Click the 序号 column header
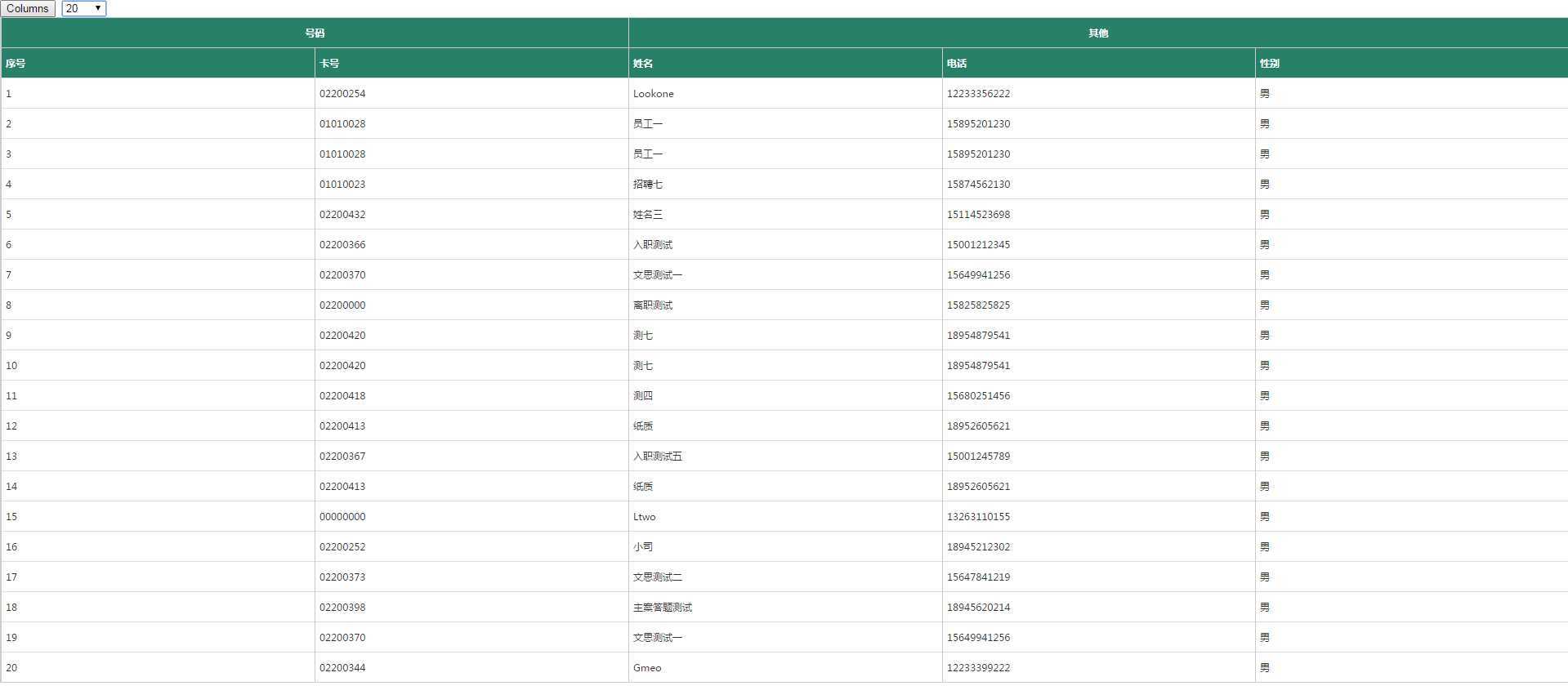This screenshot has width=1568, height=686. (x=158, y=64)
